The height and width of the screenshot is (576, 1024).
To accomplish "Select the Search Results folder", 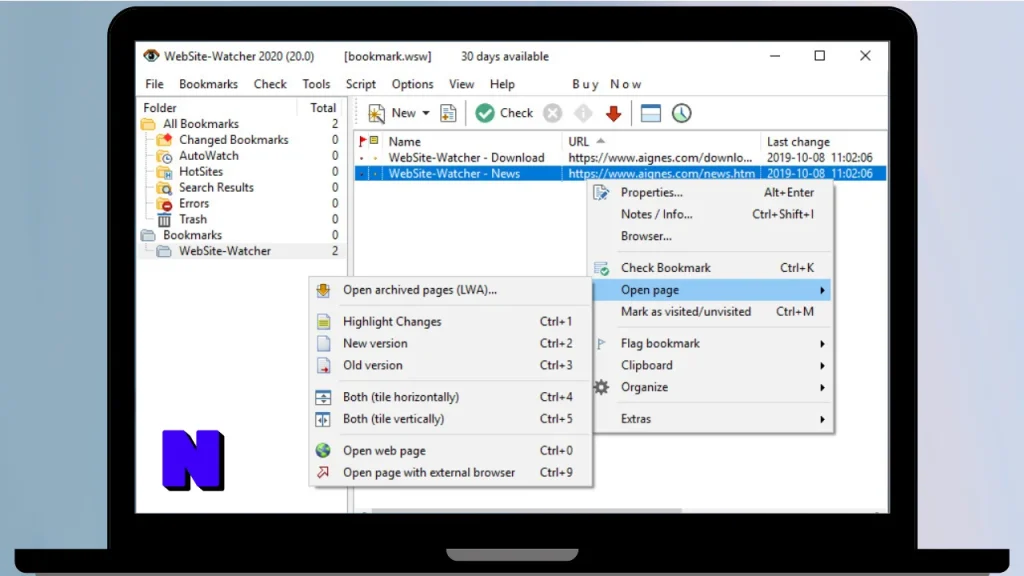I will point(216,187).
